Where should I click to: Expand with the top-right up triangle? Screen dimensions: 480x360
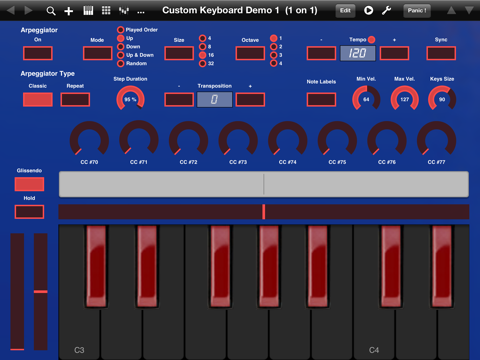pos(451,10)
